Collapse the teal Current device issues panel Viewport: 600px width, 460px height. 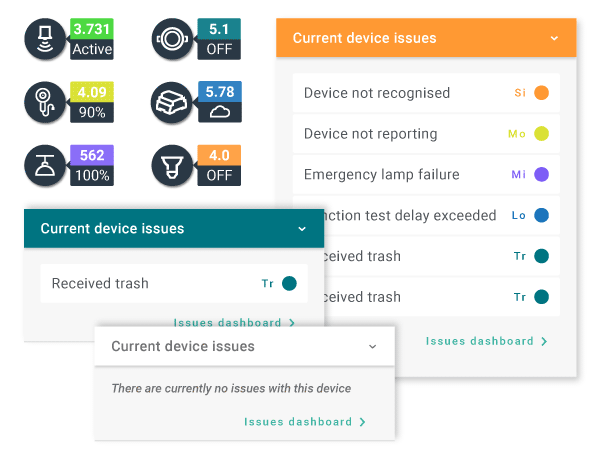(302, 229)
